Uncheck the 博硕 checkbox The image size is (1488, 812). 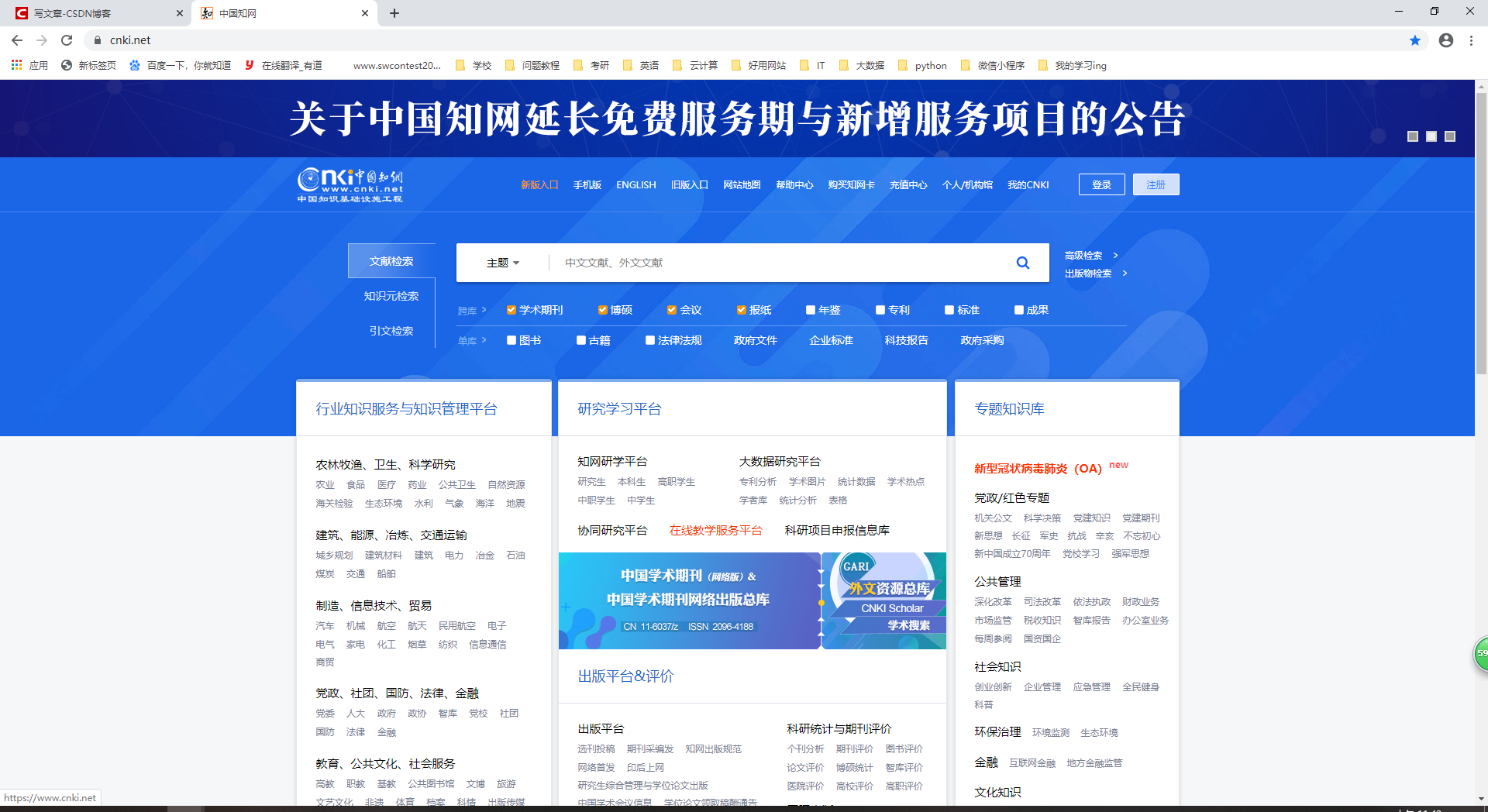602,310
